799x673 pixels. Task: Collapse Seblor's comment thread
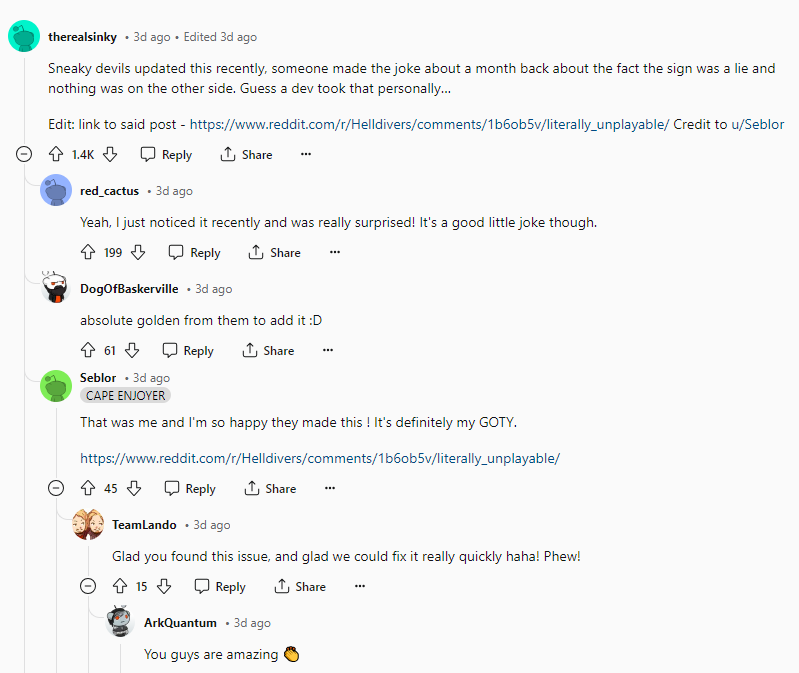[57, 488]
